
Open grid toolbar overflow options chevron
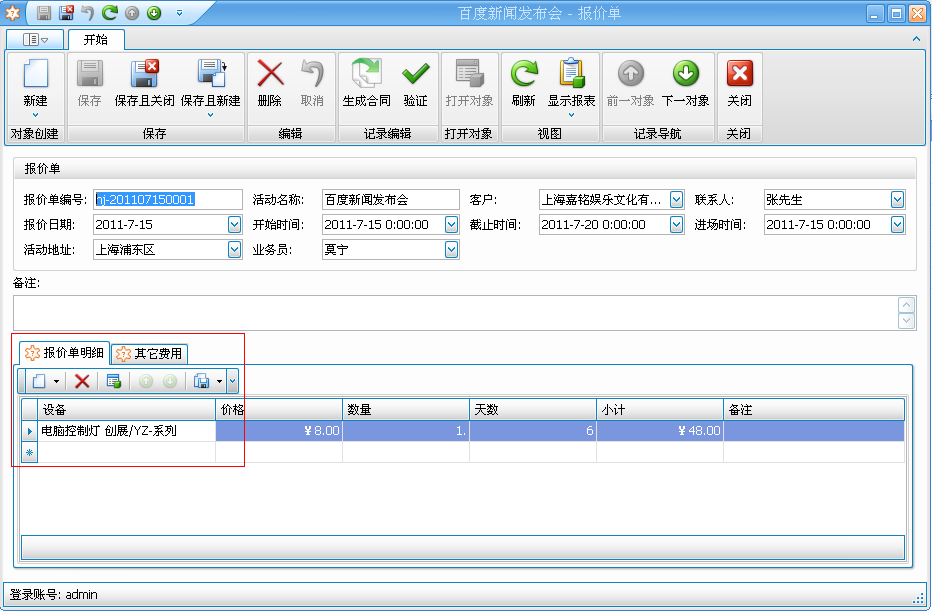232,382
